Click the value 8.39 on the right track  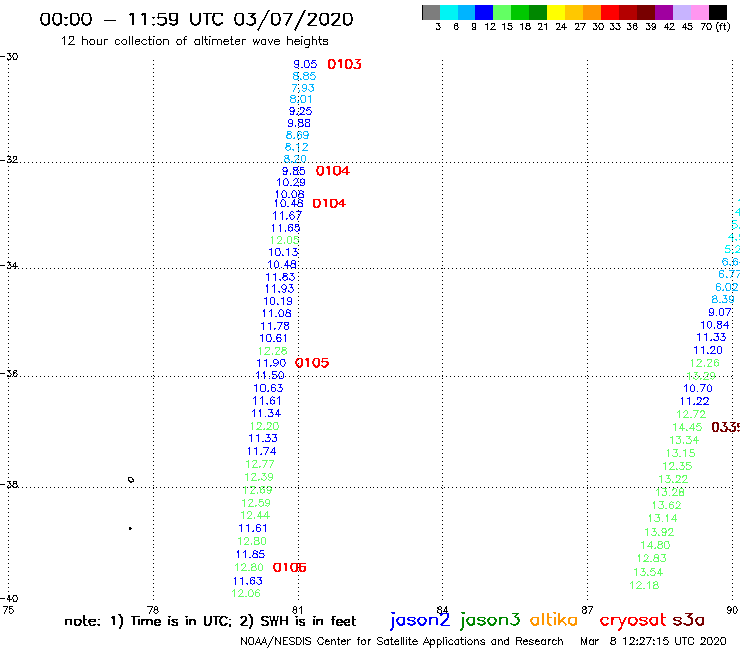click(723, 299)
